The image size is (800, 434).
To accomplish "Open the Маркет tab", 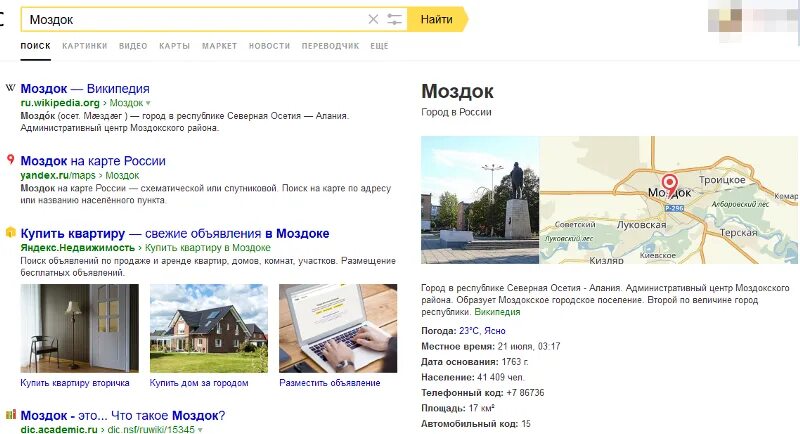I will [219, 46].
